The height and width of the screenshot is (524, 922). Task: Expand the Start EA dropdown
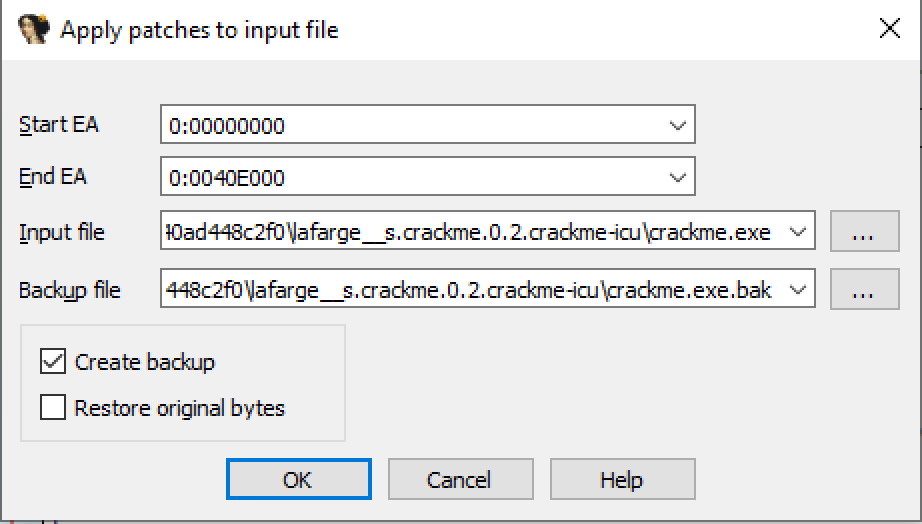(x=677, y=126)
